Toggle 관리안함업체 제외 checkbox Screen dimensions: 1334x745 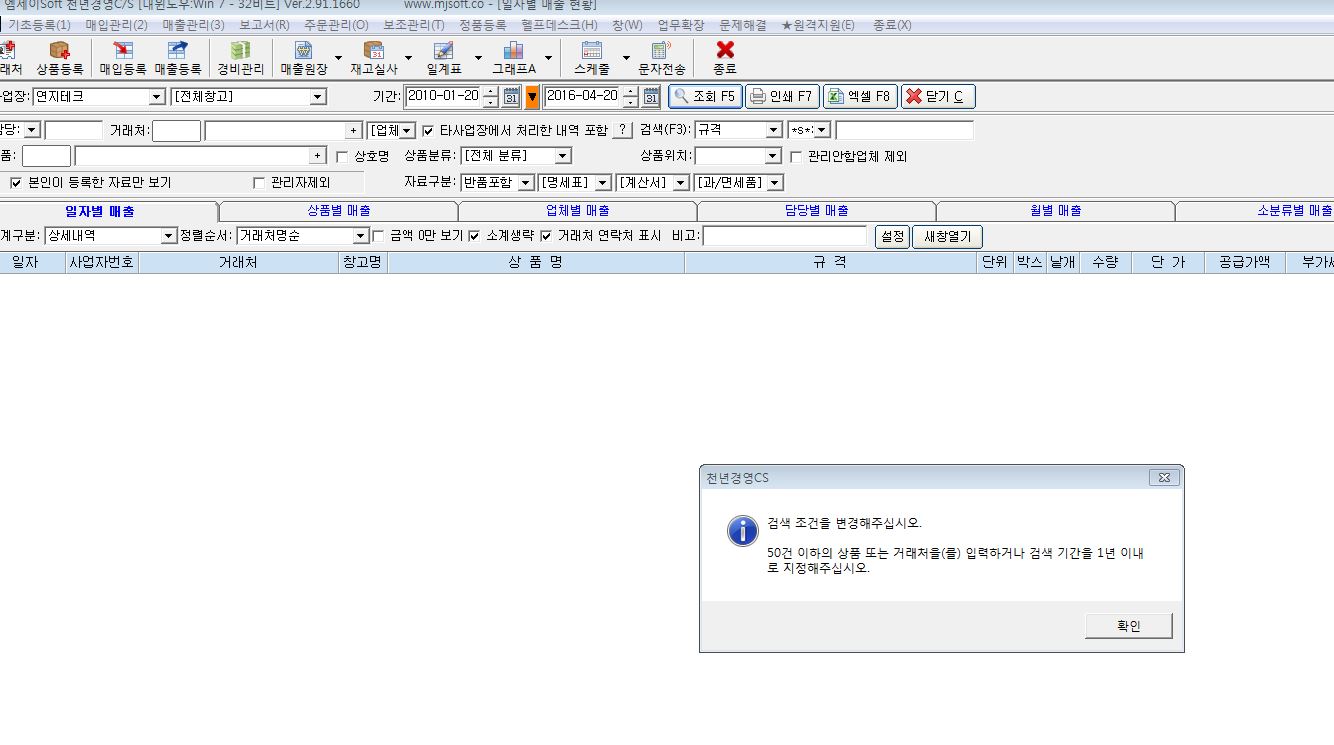tap(796, 157)
